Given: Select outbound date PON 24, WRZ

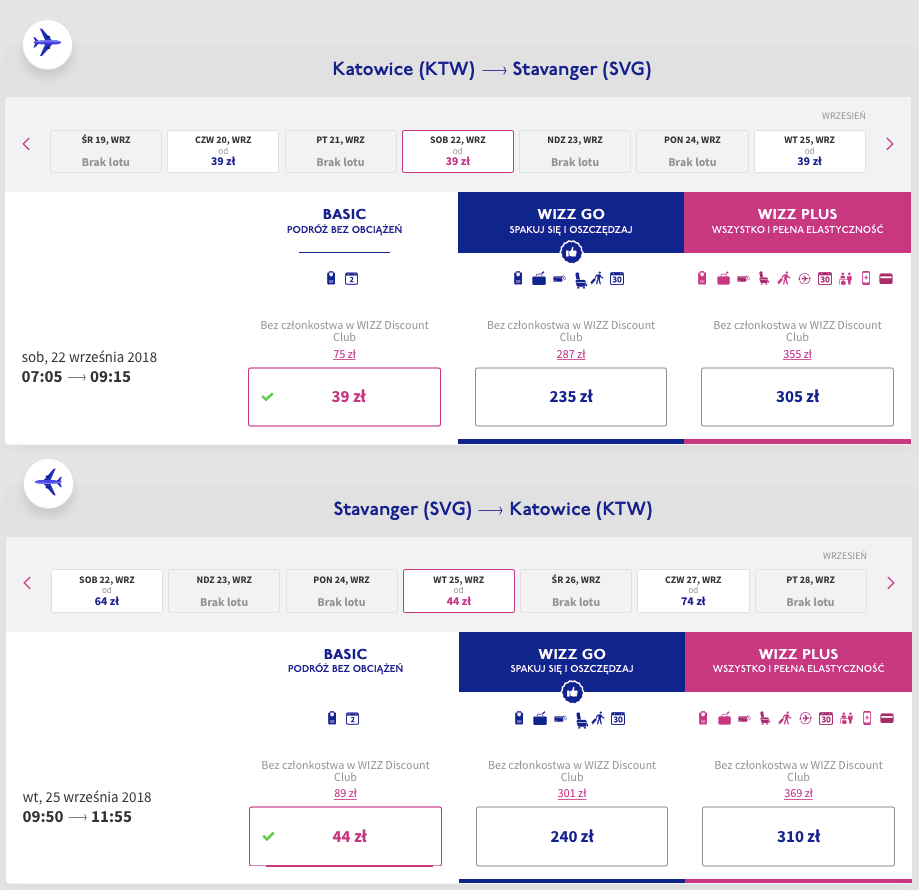Looking at the screenshot, I should coord(692,151).
